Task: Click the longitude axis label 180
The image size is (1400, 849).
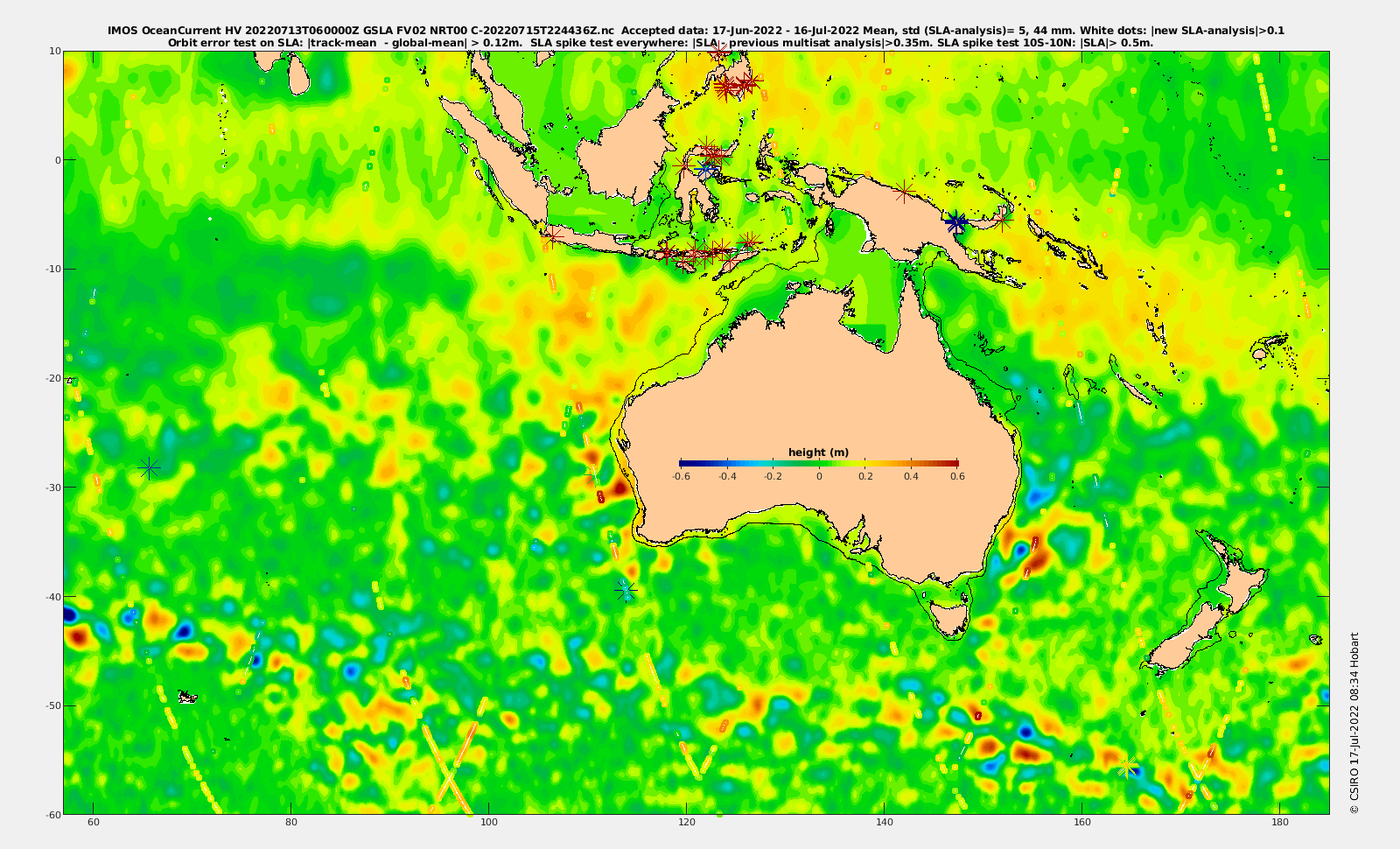Action: click(1280, 823)
